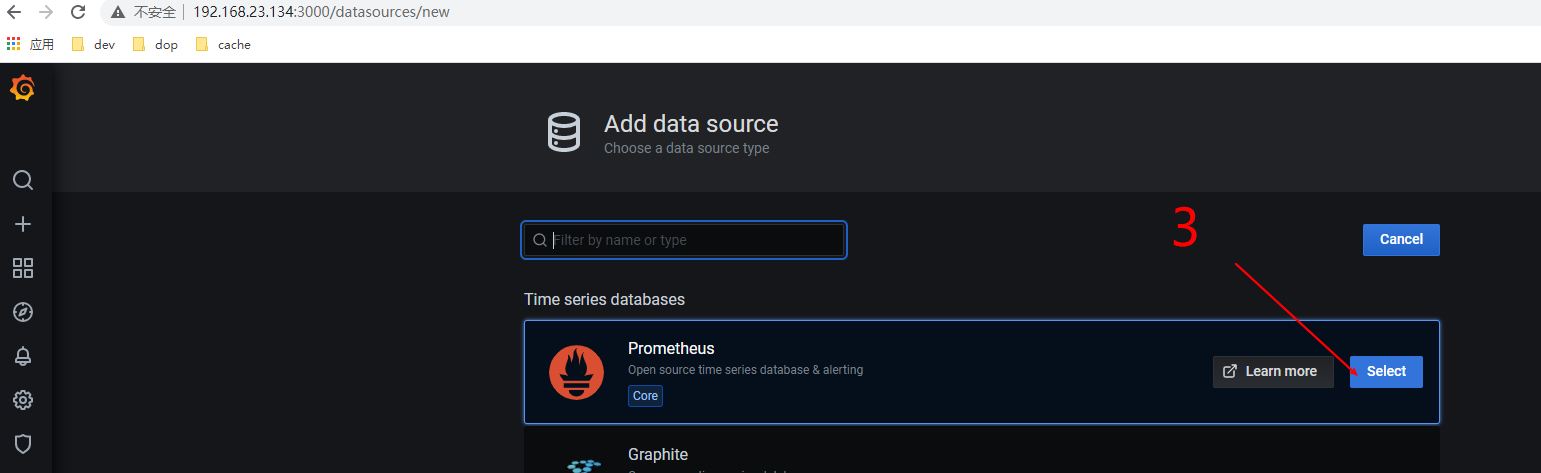1541x473 pixels.
Task: Open the Configuration gear icon
Action: click(x=23, y=400)
